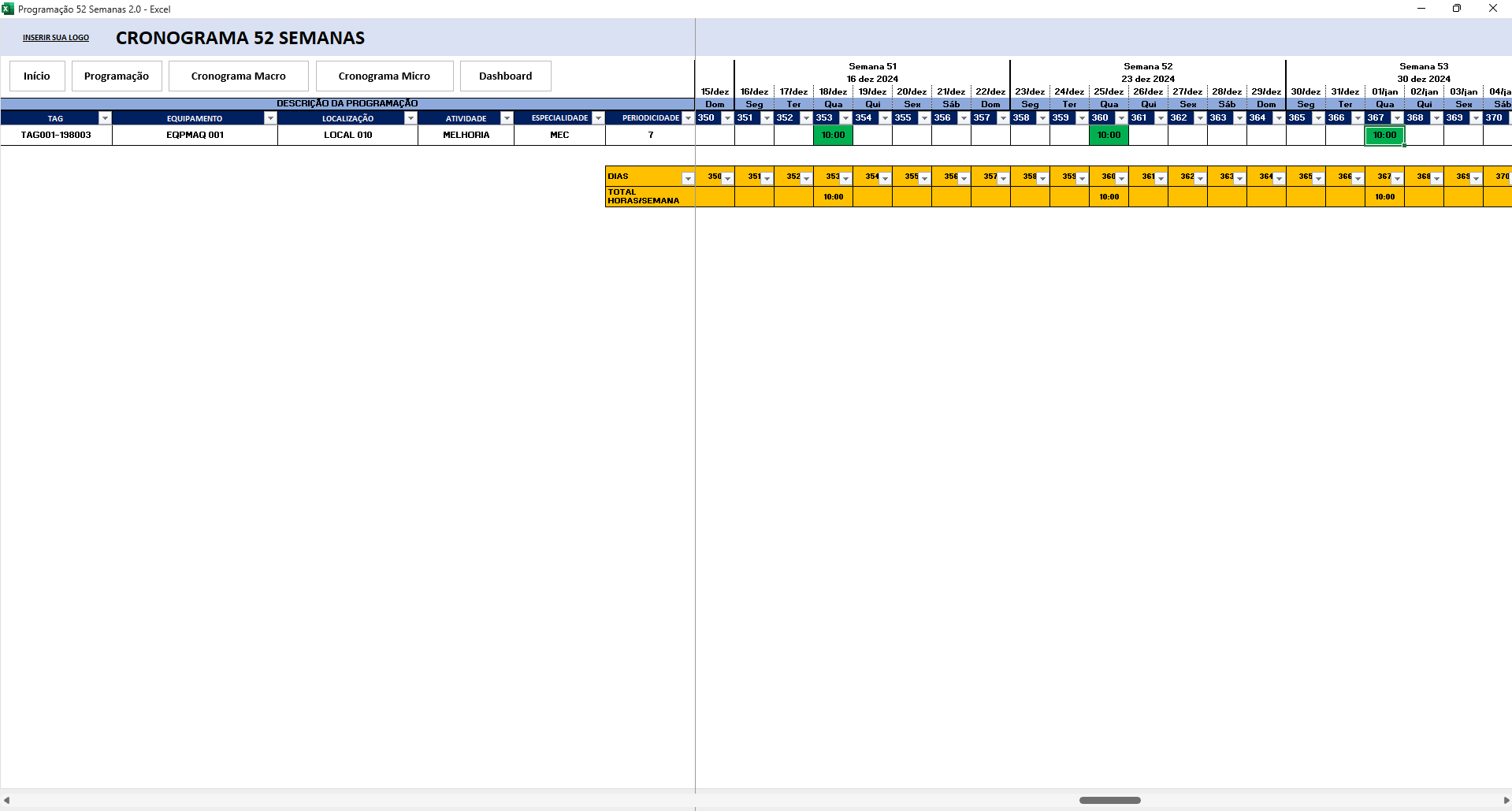Click the ATIVIDADE filter arrow

pyautogui.click(x=507, y=118)
